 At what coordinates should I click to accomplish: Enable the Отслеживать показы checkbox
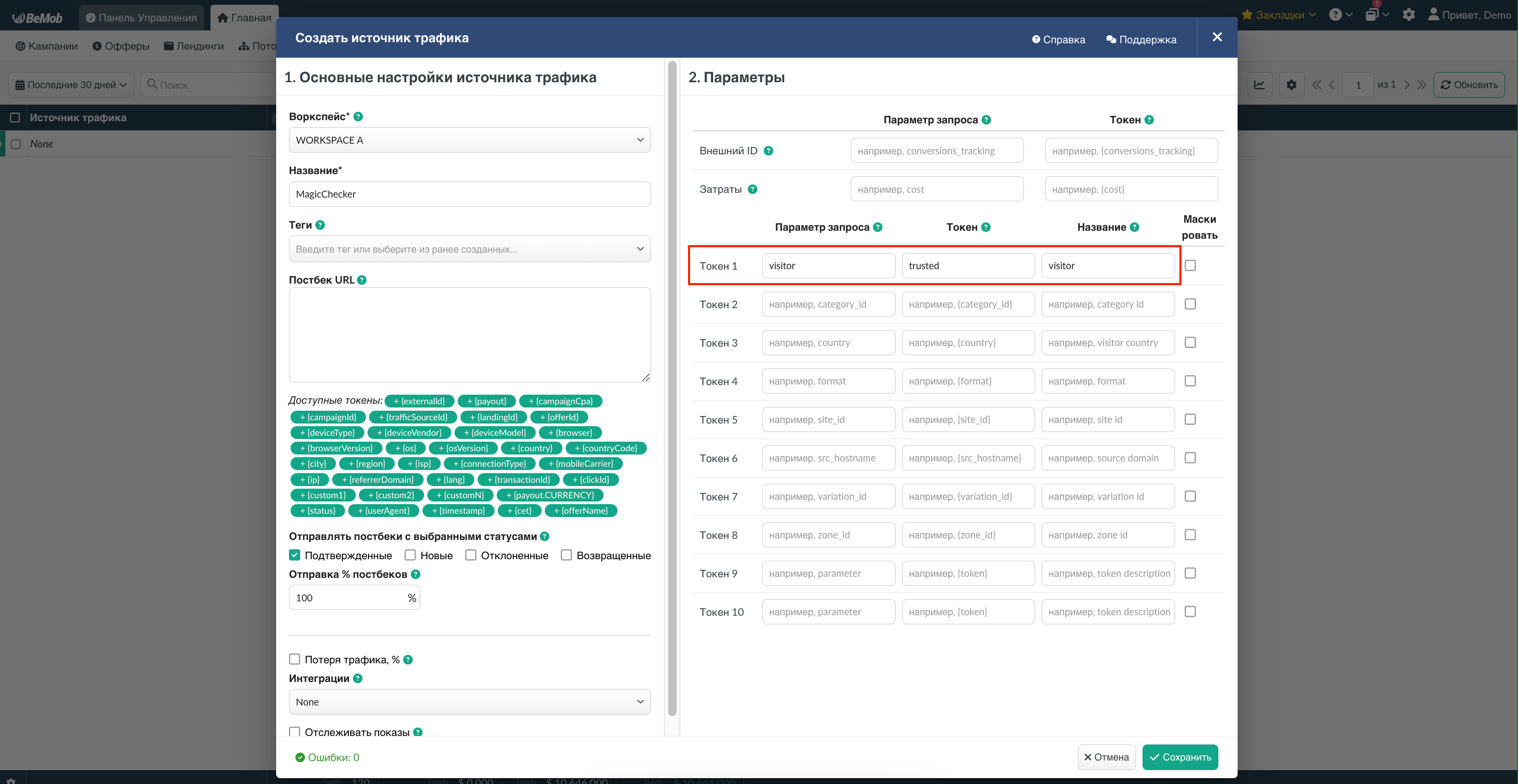295,732
